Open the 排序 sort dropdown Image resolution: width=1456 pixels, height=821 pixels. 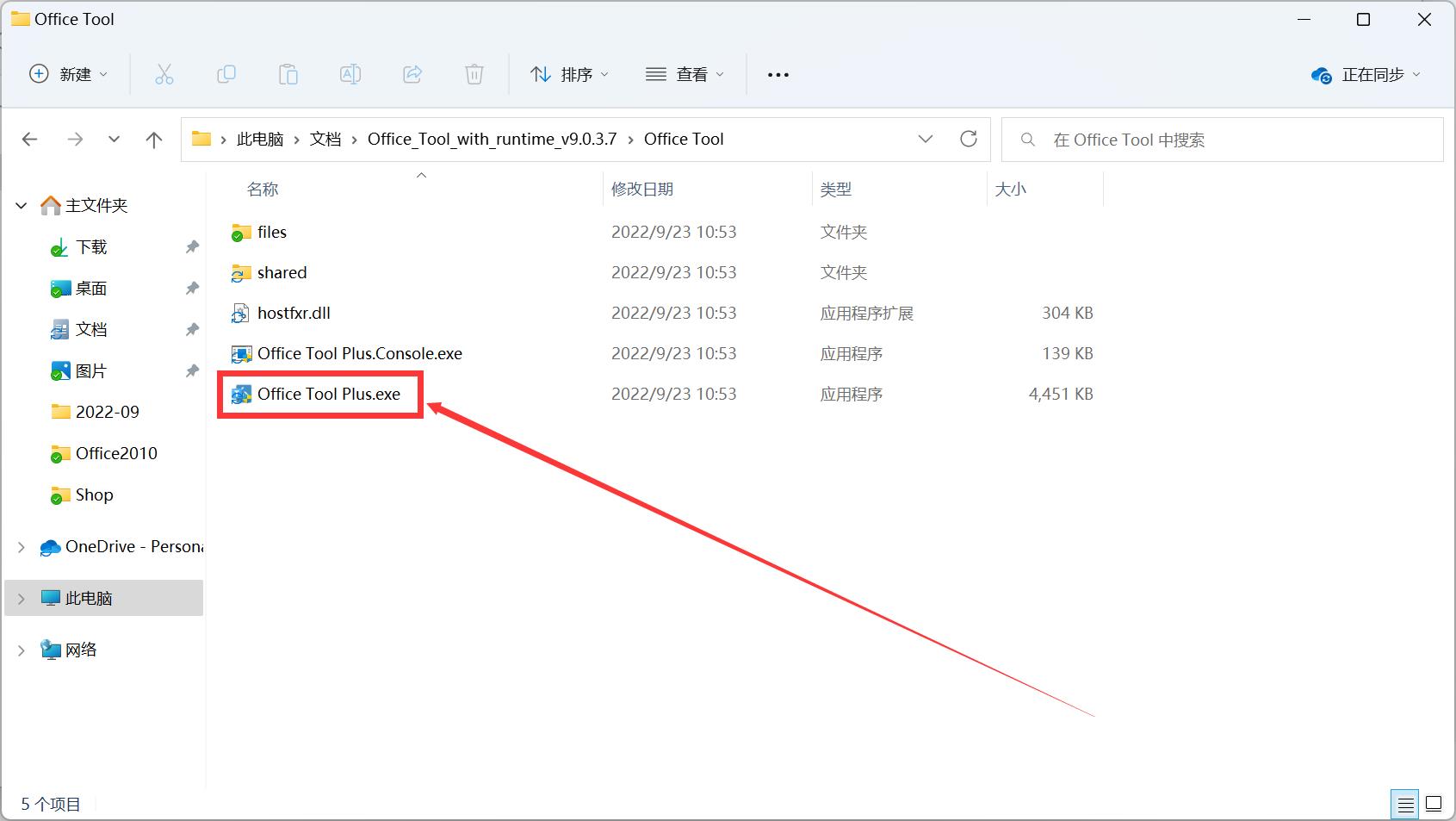(x=570, y=75)
